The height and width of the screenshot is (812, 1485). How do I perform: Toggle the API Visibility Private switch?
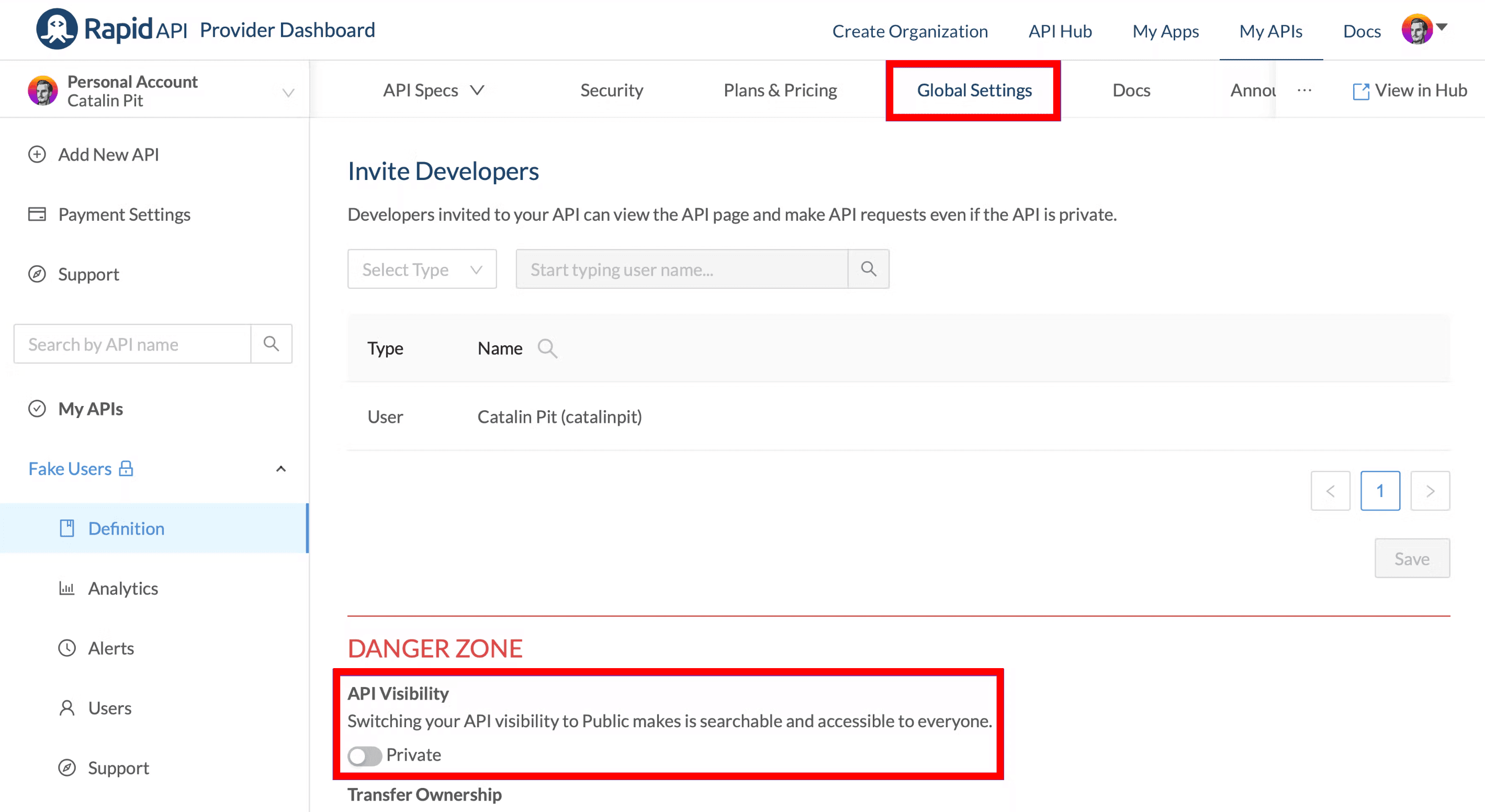(364, 755)
